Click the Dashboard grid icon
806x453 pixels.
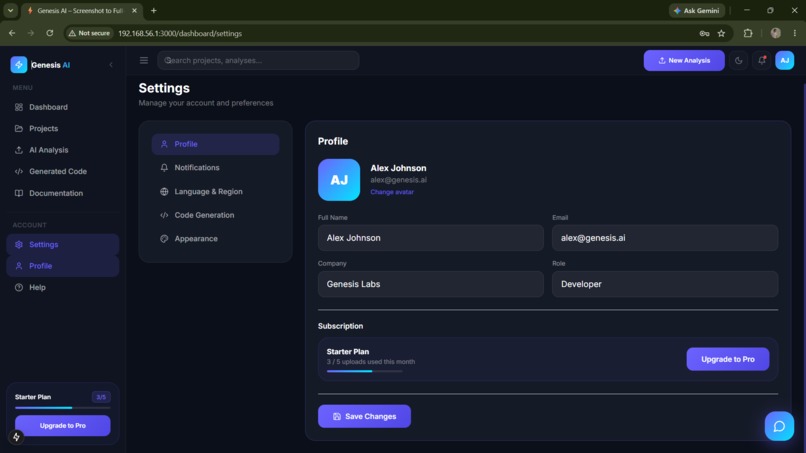point(19,107)
